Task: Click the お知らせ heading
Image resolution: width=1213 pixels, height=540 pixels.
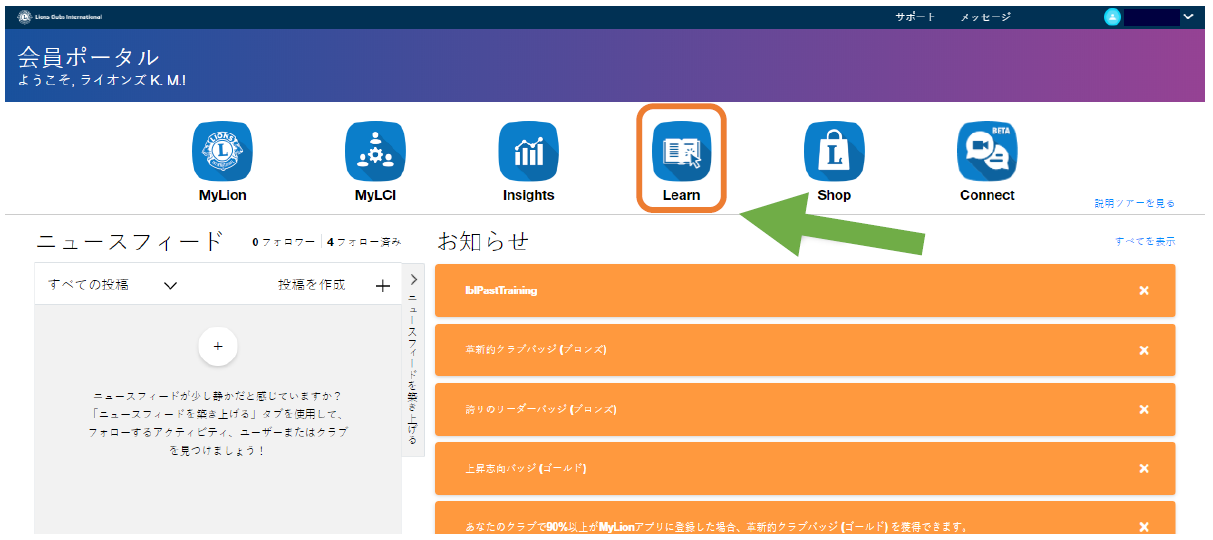Action: coord(483,241)
